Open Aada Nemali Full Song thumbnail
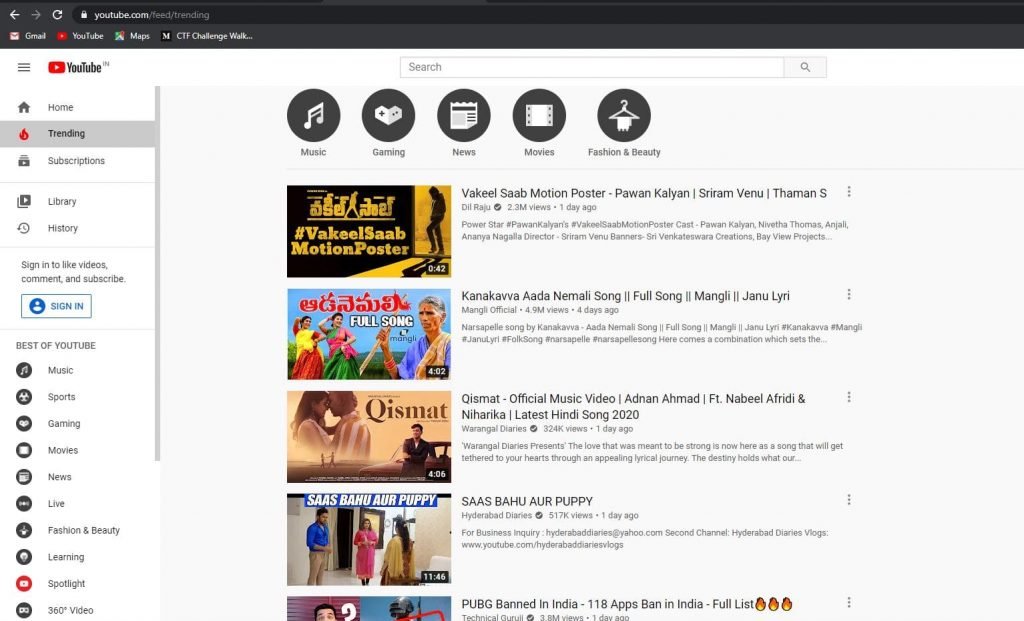1024x621 pixels. (369, 334)
